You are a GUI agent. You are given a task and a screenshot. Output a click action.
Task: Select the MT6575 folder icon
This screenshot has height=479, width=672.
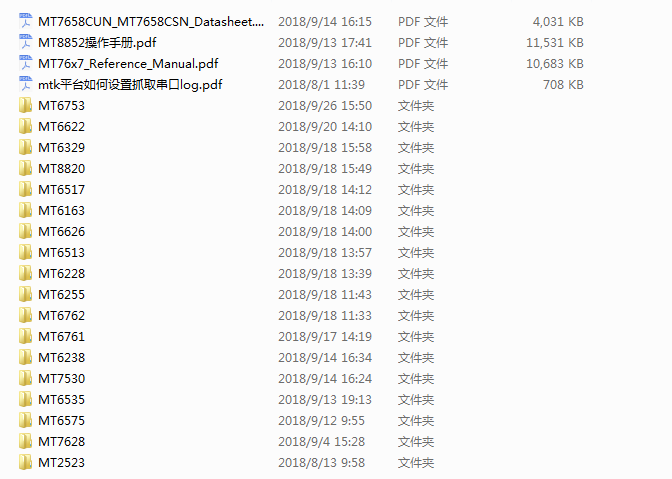tap(26, 420)
